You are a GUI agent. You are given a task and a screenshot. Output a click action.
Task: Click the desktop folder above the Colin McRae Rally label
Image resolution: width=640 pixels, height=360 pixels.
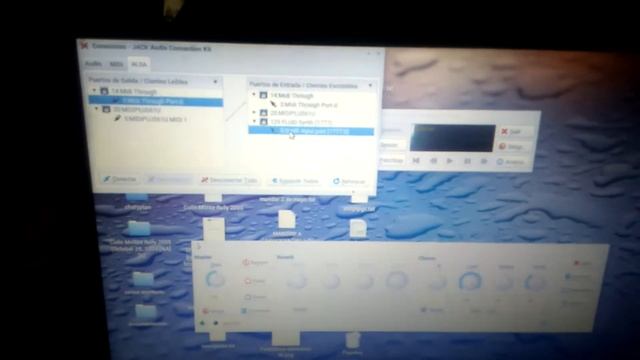coord(139,229)
